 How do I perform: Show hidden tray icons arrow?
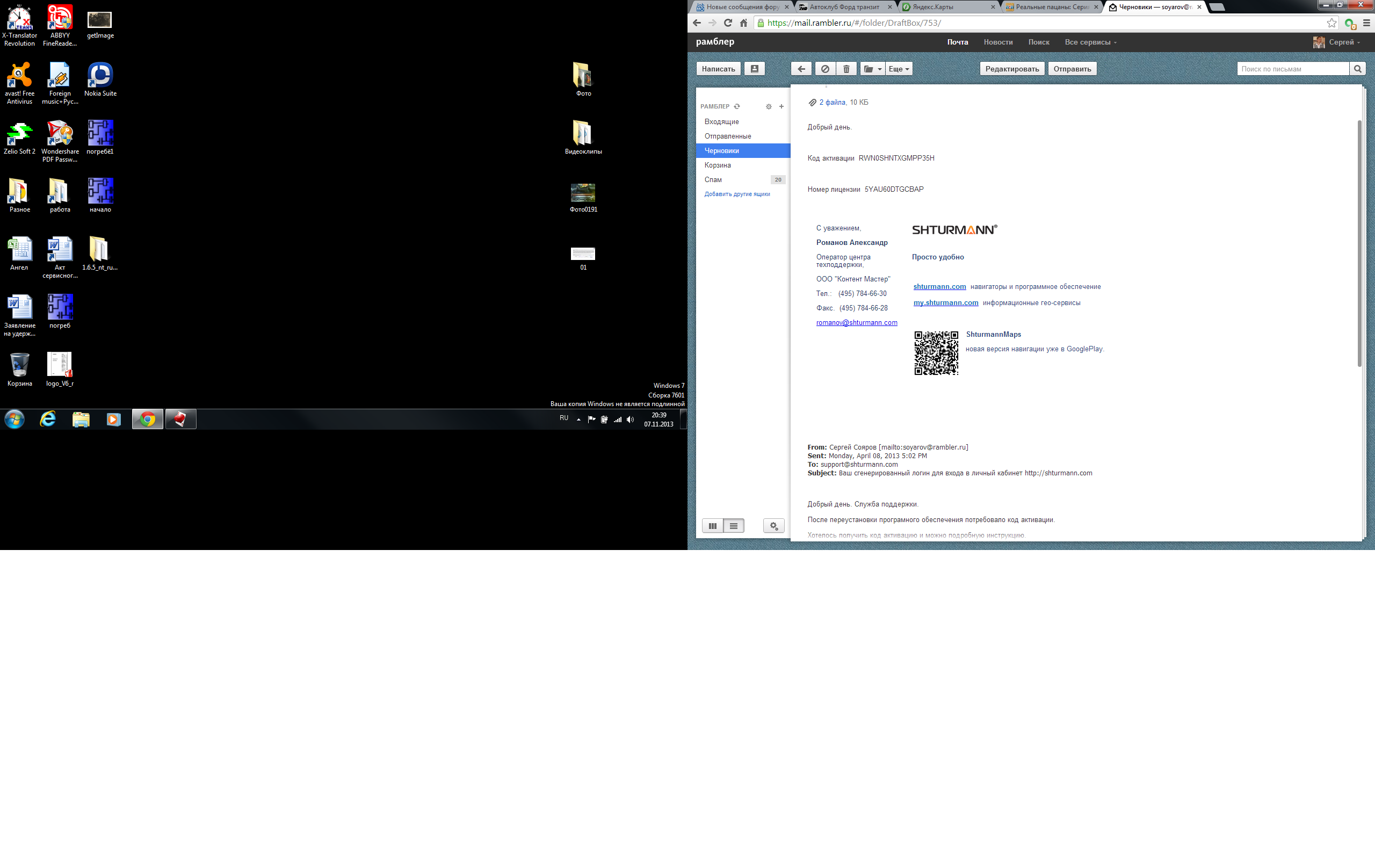(578, 419)
